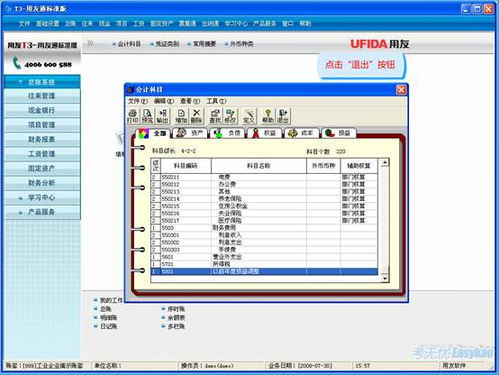Click the 删除 delete toolbar icon
Screen dimensions: 499x375
(x=196, y=116)
